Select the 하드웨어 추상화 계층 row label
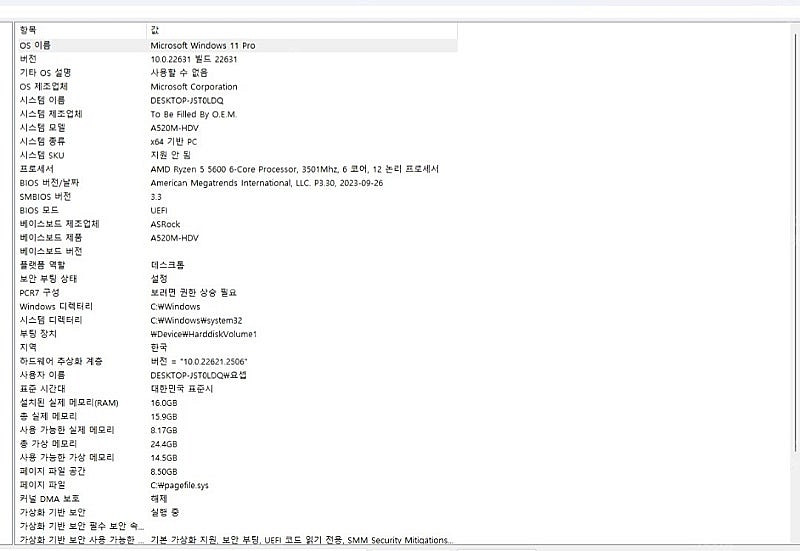Viewport: 800px width, 551px height. [61, 361]
